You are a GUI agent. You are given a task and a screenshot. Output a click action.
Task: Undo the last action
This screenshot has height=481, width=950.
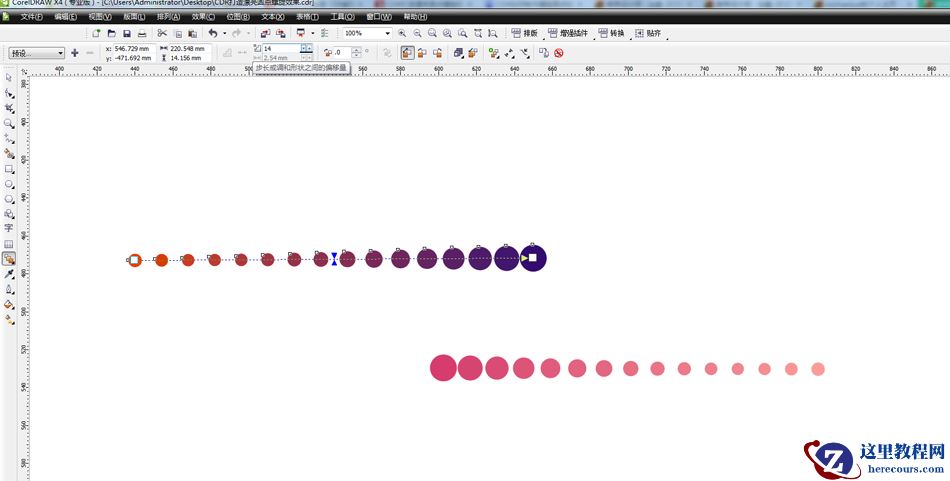pyautogui.click(x=213, y=33)
